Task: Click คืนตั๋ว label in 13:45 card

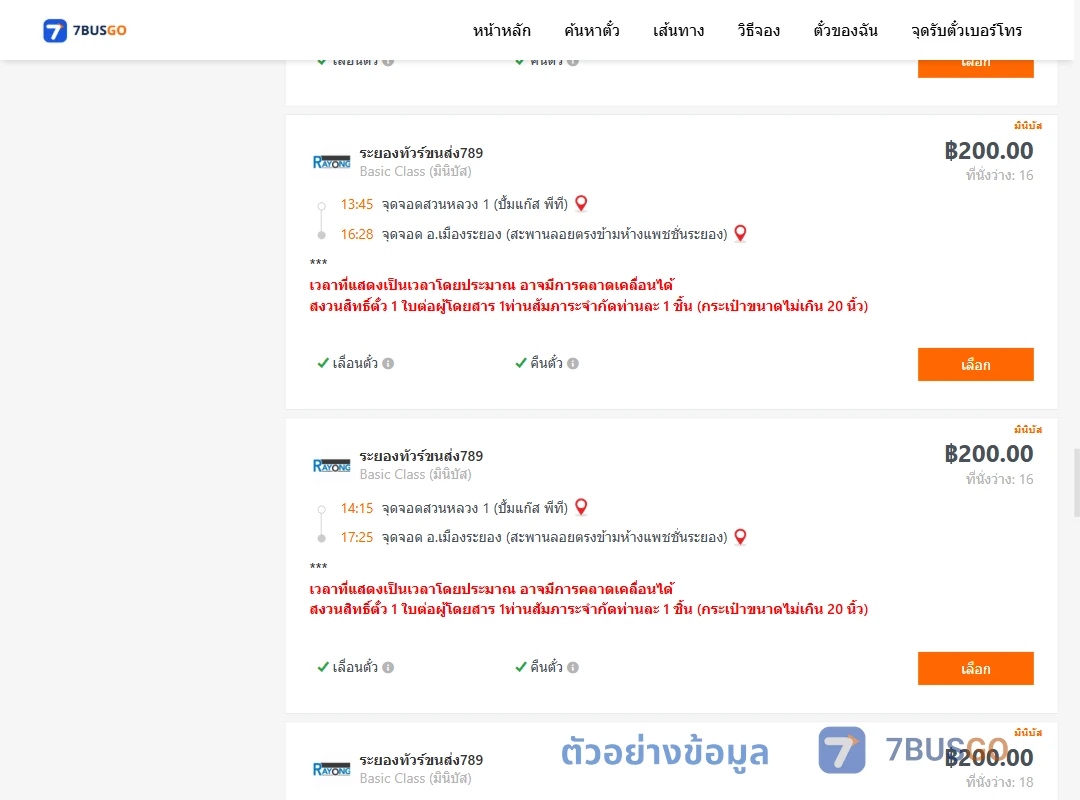Action: point(546,363)
